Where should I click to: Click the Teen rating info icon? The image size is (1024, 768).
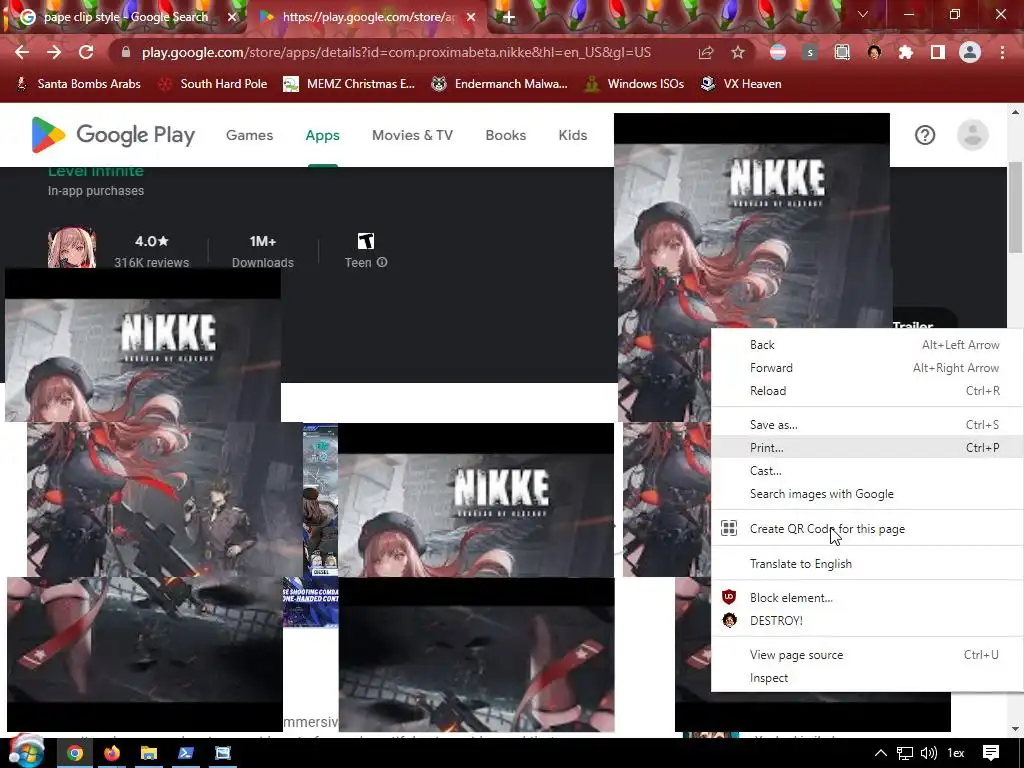pos(382,263)
